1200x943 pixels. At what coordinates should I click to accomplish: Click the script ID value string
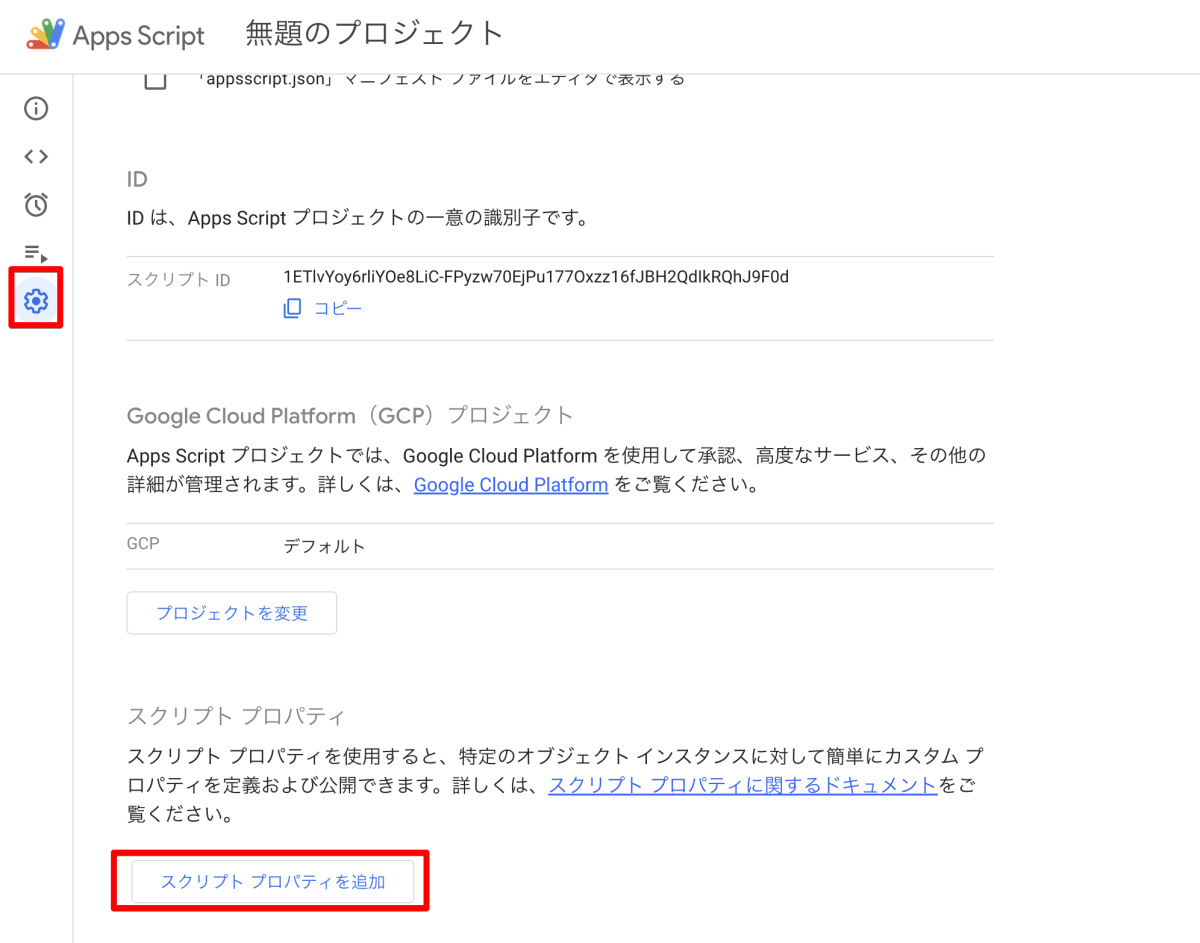click(x=536, y=277)
